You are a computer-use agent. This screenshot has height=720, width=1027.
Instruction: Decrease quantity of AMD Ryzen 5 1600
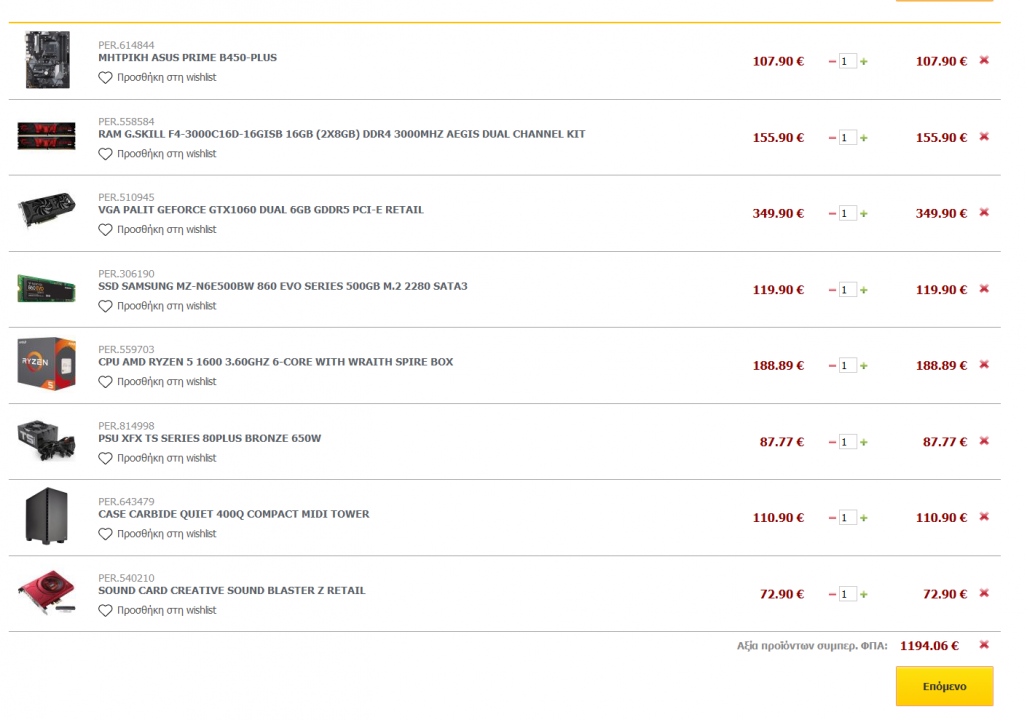(x=832, y=366)
